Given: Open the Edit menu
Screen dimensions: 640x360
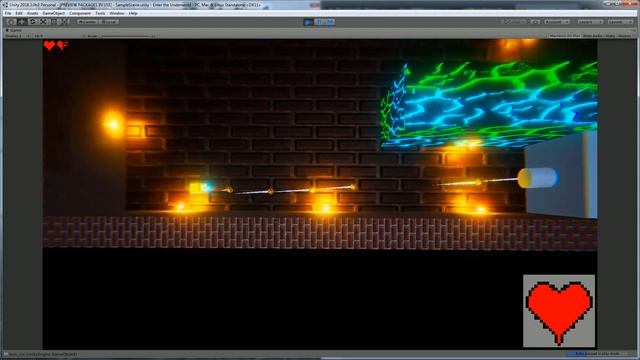Looking at the screenshot, I should point(19,13).
